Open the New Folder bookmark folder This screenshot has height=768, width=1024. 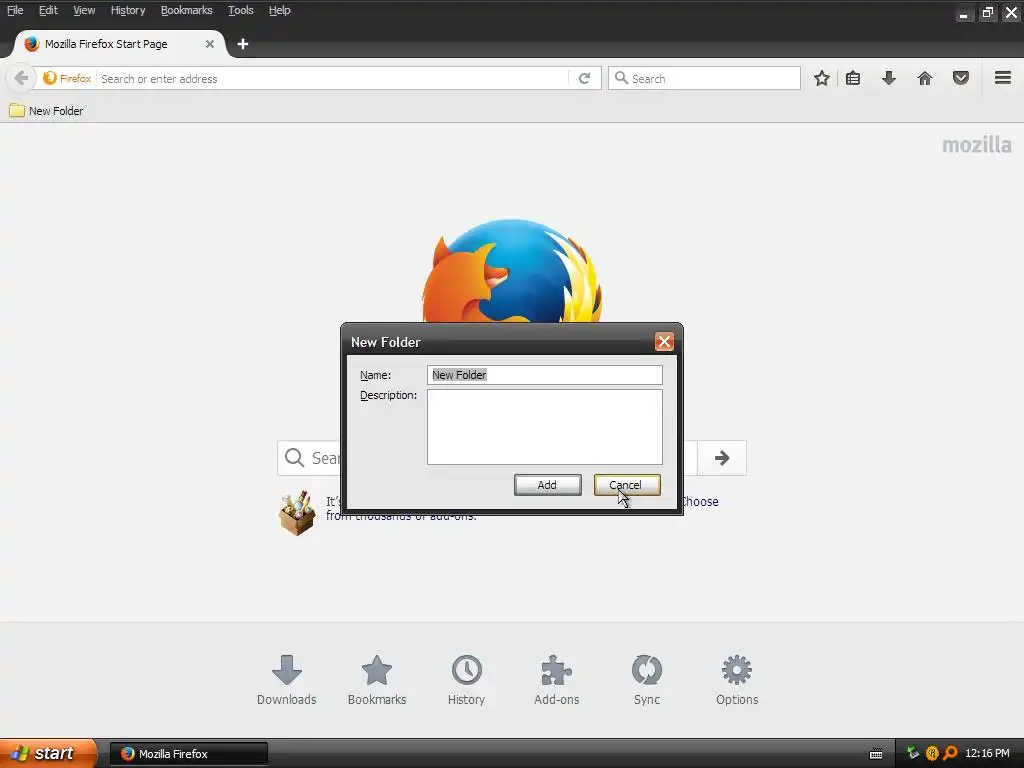click(x=46, y=111)
